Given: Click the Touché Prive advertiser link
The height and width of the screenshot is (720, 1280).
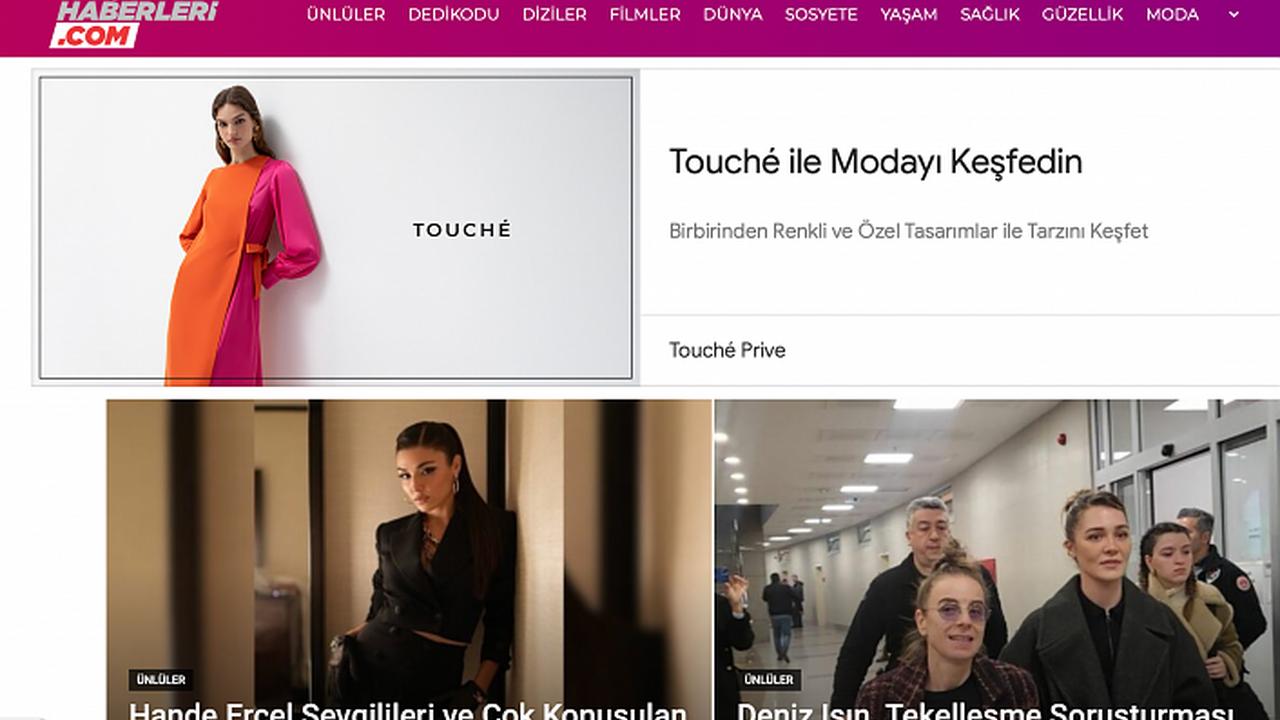Looking at the screenshot, I should pyautogui.click(x=727, y=350).
